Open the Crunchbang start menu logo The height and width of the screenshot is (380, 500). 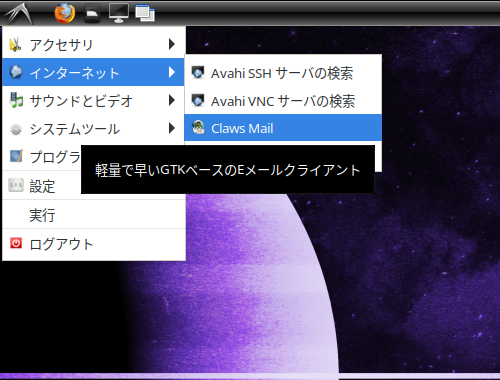tap(19, 13)
